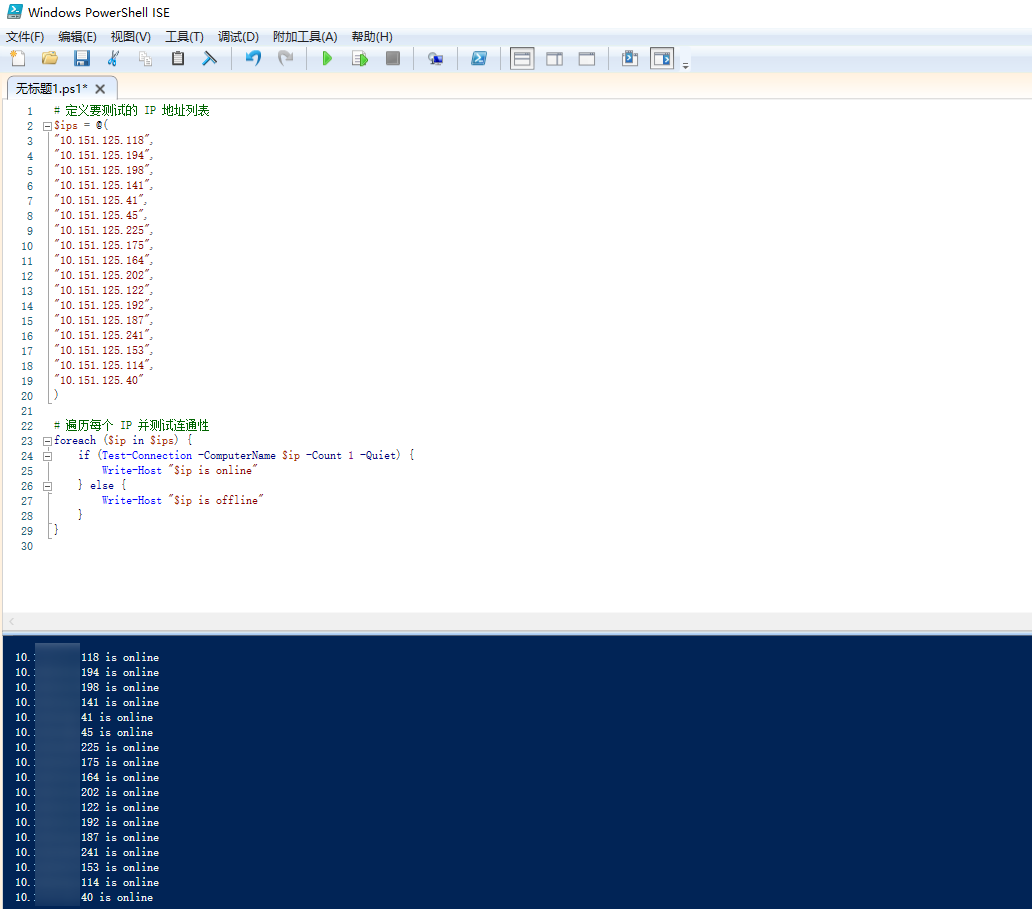This screenshot has height=909, width=1032.
Task: Show commands add-on in side pane
Action: tap(662, 59)
